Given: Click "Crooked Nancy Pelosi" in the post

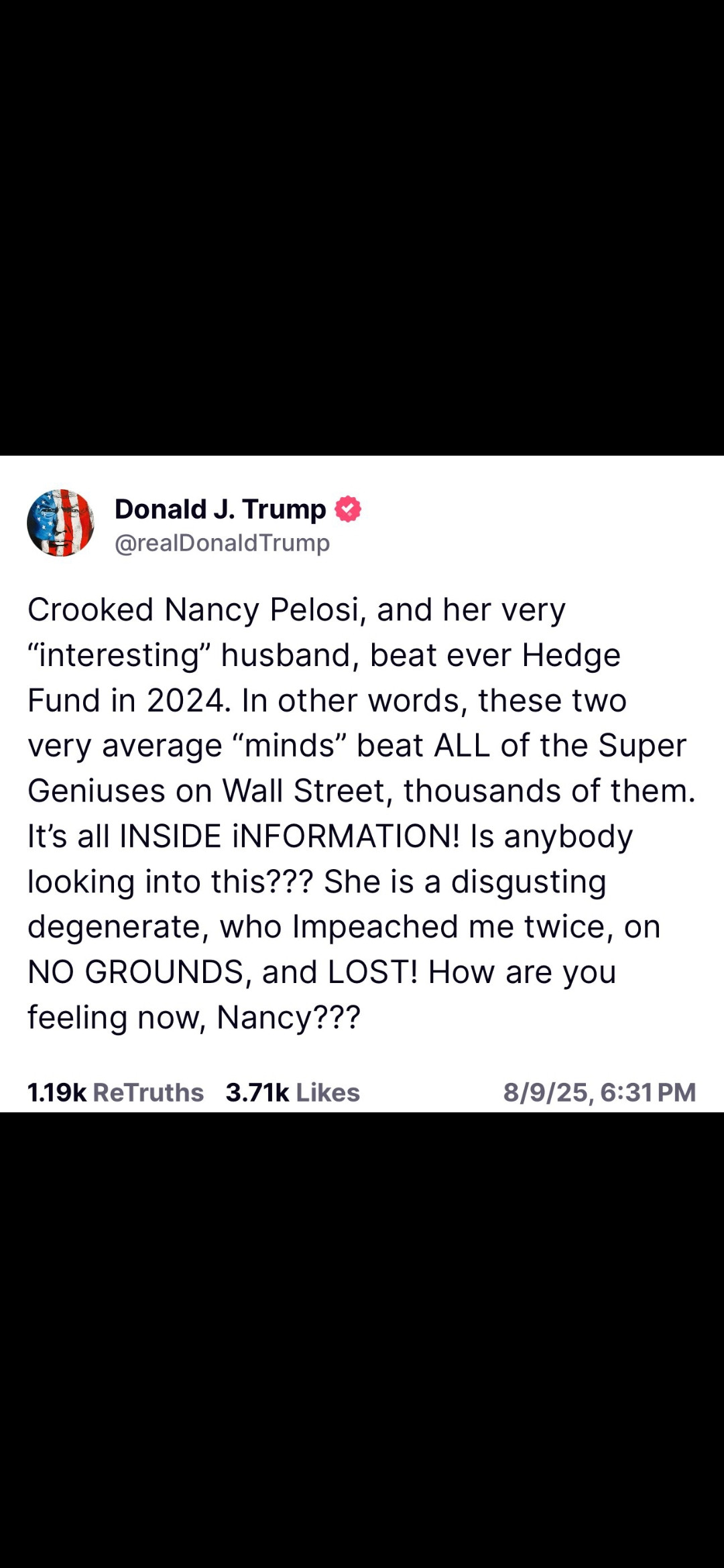Looking at the screenshot, I should tap(194, 610).
